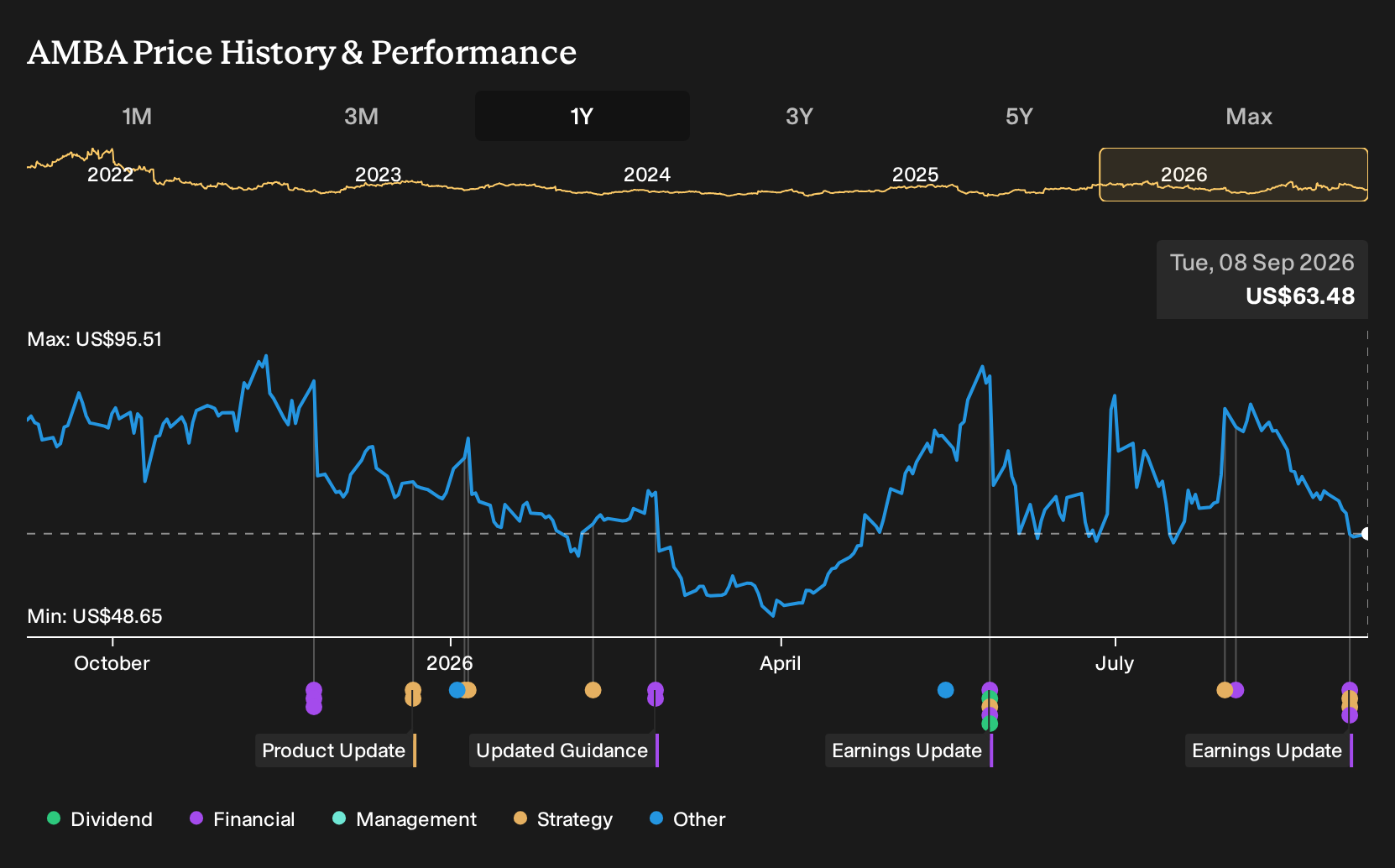Click the US$63.48 price in the tooltip
The height and width of the screenshot is (868, 1395).
pyautogui.click(x=1300, y=296)
